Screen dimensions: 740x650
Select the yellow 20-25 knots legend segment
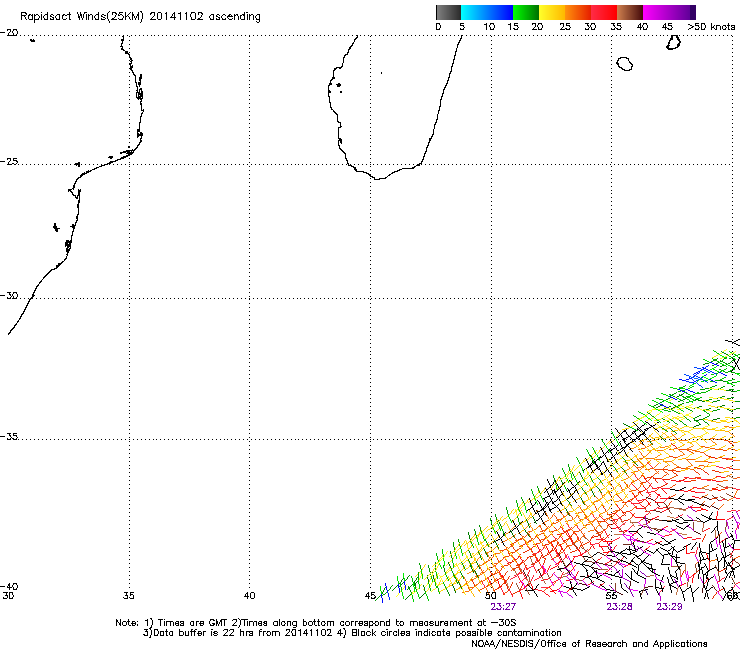(552, 12)
